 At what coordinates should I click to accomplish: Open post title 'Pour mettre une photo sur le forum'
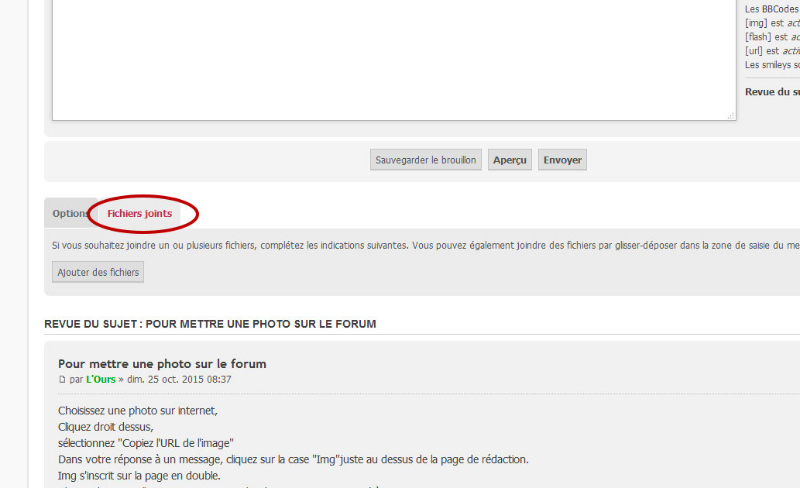coord(162,364)
